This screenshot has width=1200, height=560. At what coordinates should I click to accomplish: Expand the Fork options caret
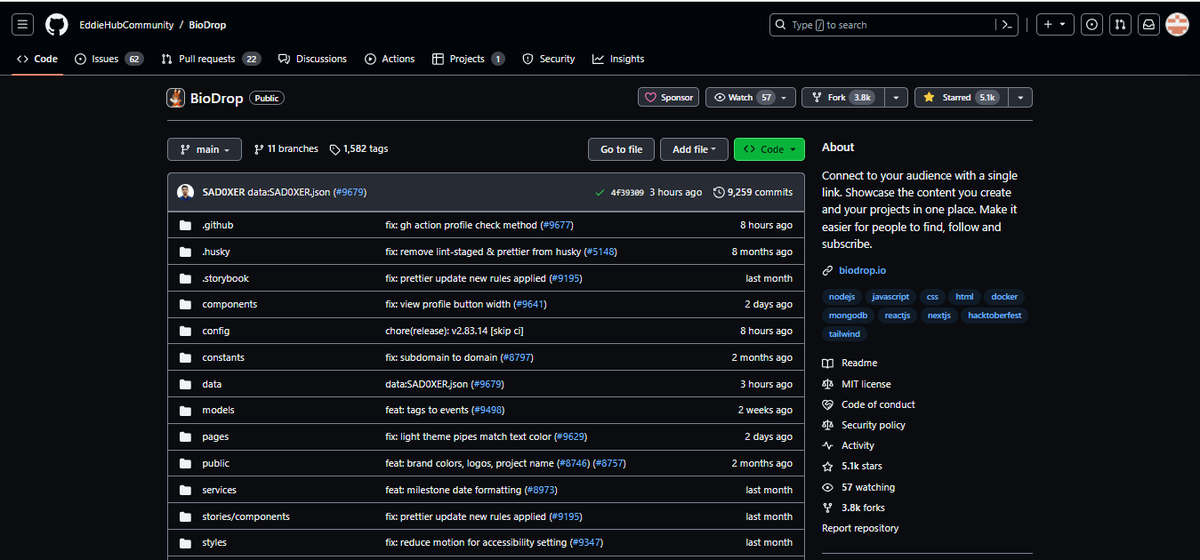pyautogui.click(x=895, y=97)
